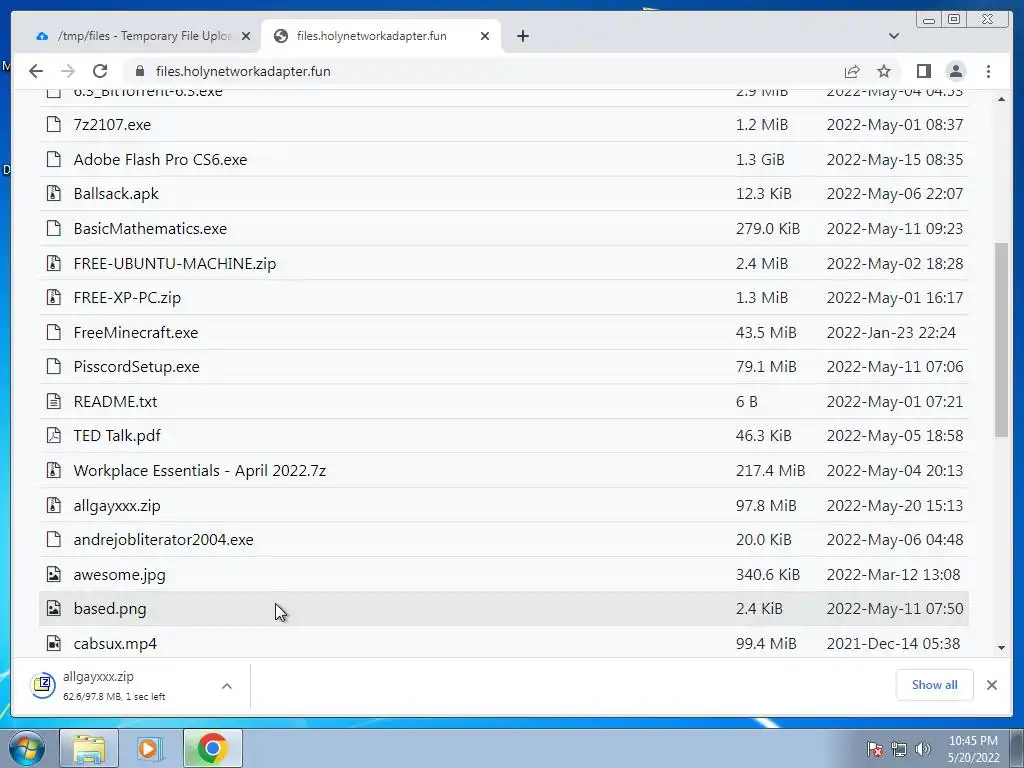Click BasicMathematics.exe link
1024x768 pixels.
point(150,229)
